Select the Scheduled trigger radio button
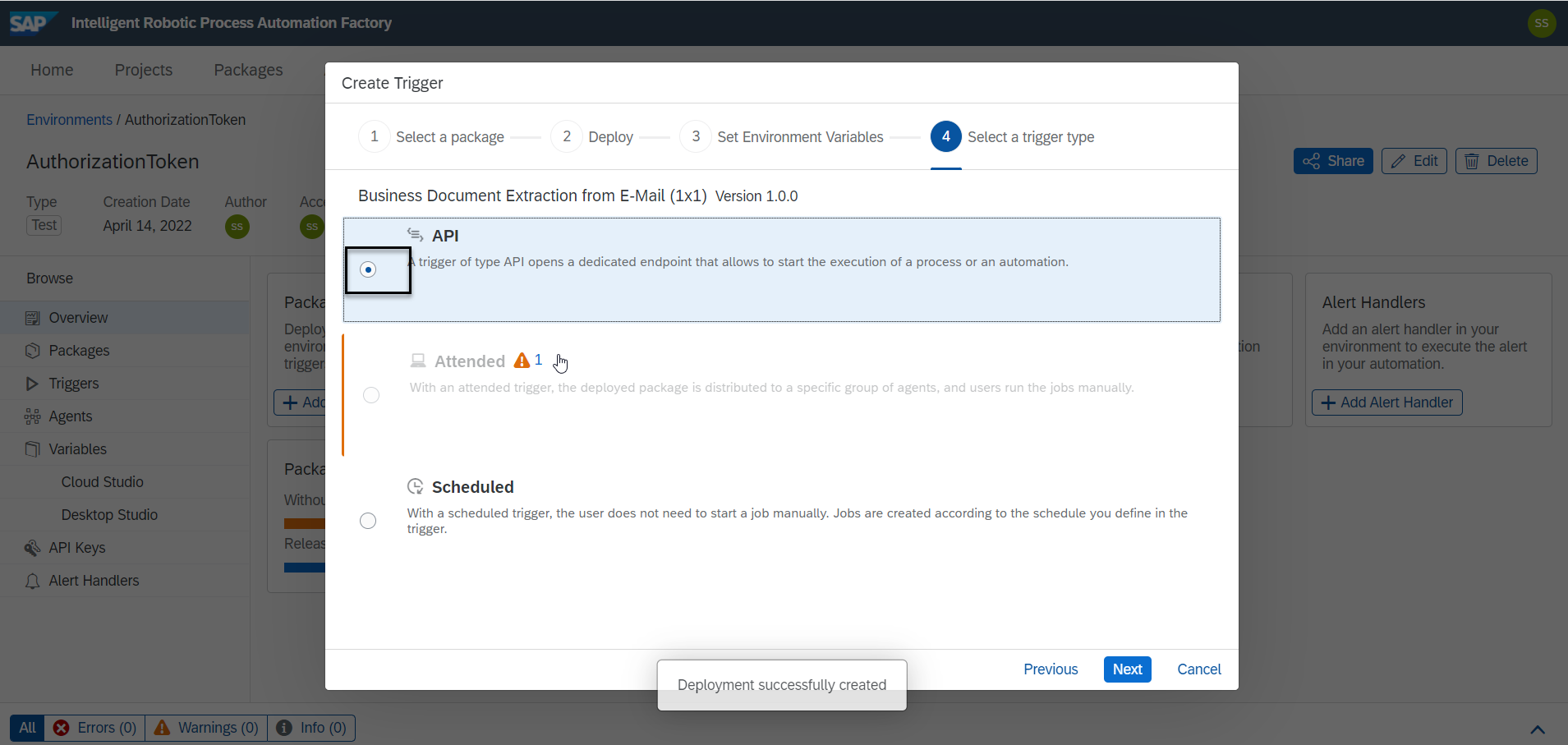This screenshot has height=745, width=1568. [368, 521]
